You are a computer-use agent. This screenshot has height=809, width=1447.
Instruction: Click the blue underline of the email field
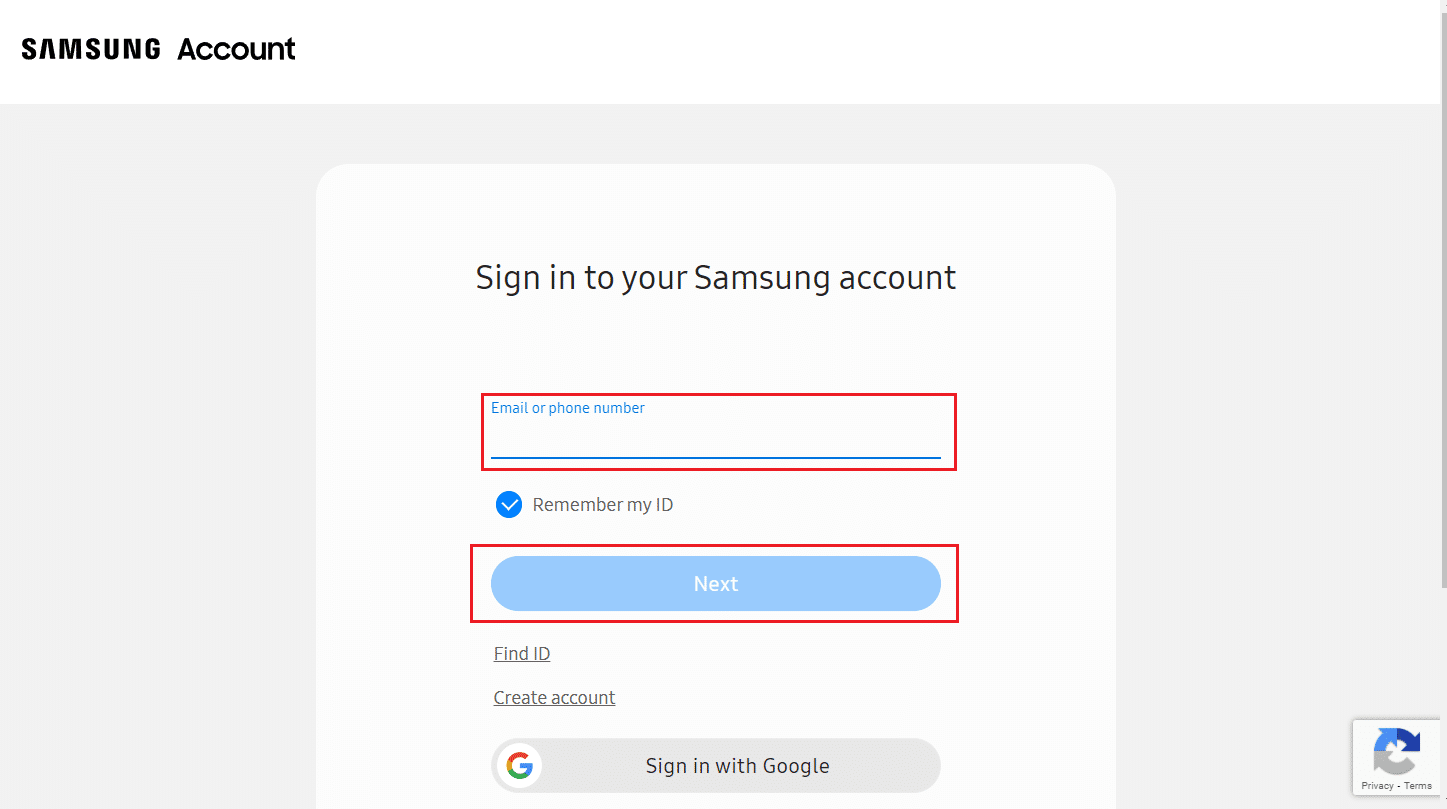pos(715,457)
